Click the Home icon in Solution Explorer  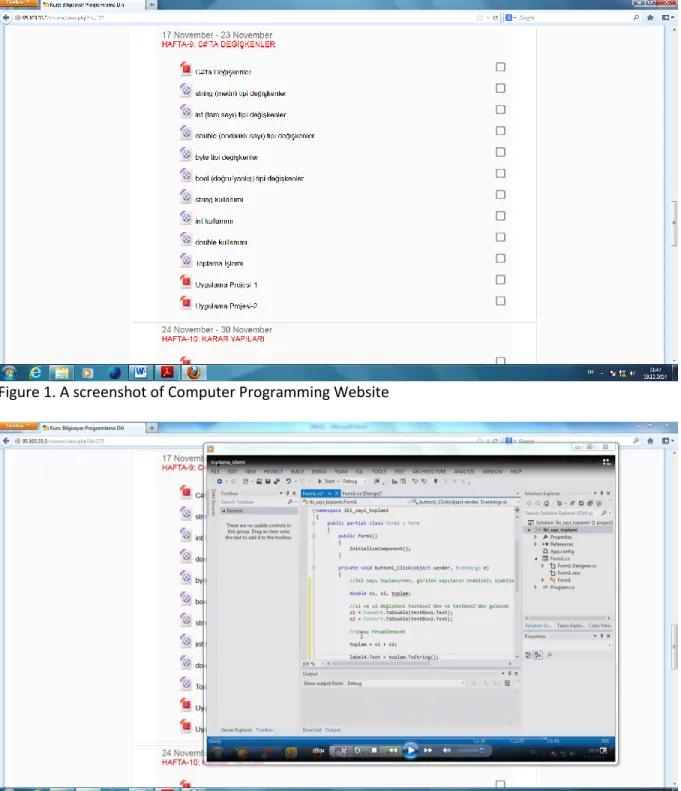click(546, 503)
